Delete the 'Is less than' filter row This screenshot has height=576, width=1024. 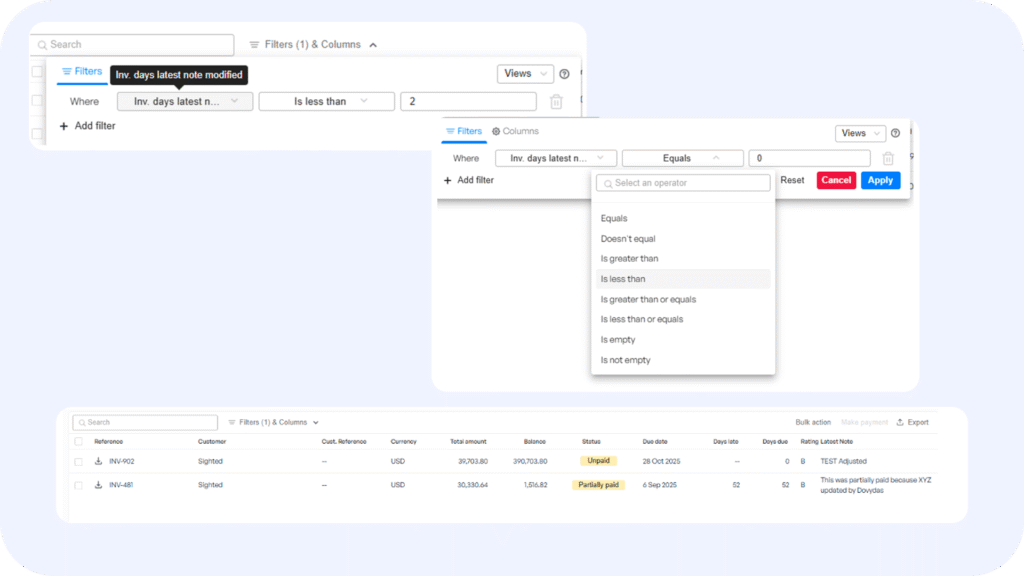click(556, 101)
